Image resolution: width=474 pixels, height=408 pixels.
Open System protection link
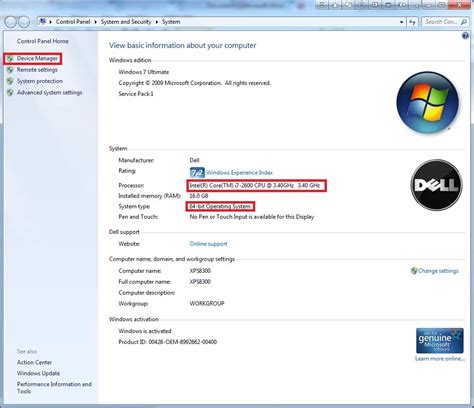tap(40, 81)
